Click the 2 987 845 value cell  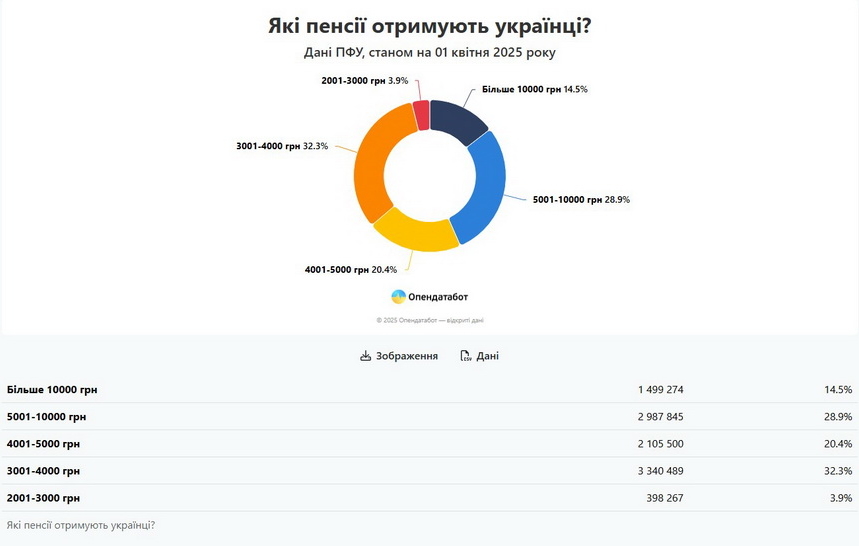click(660, 416)
